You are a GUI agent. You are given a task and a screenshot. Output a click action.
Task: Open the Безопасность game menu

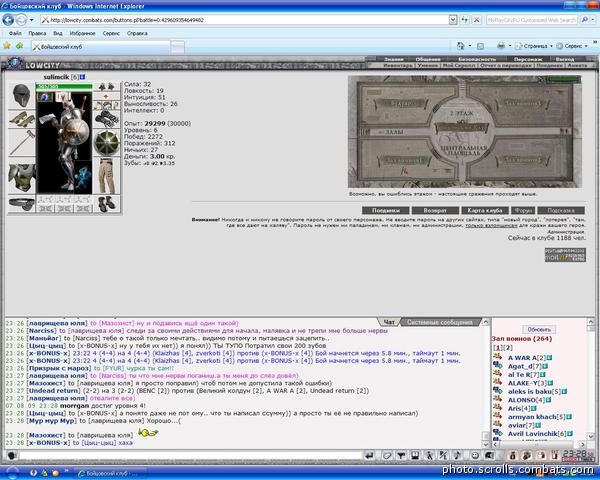pyautogui.click(x=477, y=59)
